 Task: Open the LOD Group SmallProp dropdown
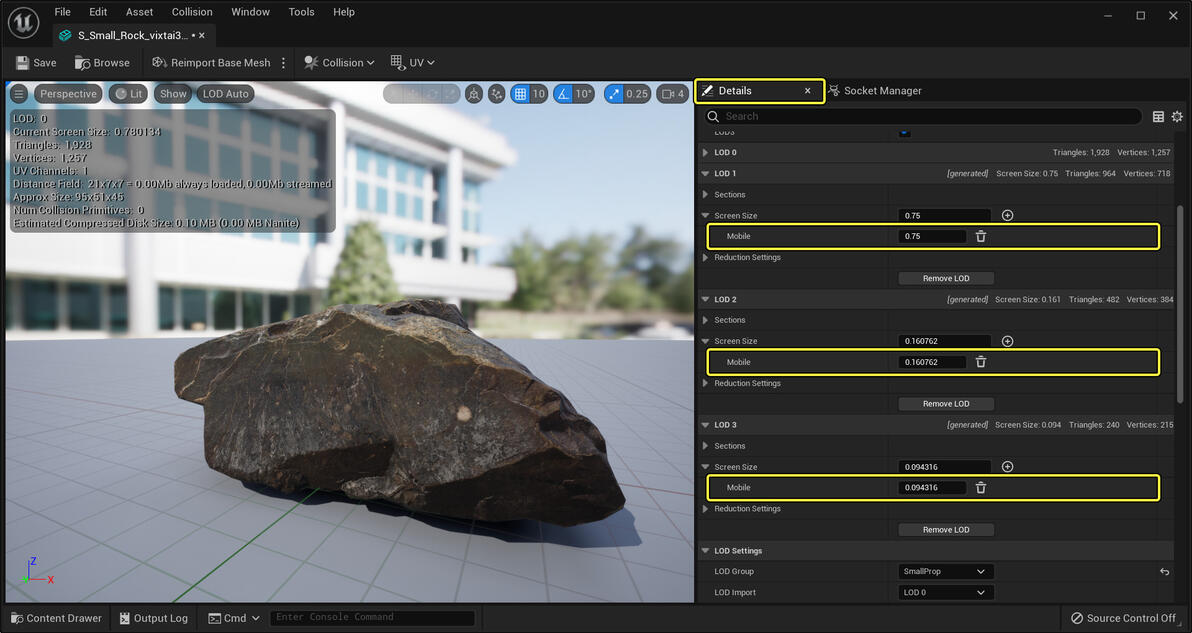pos(945,572)
